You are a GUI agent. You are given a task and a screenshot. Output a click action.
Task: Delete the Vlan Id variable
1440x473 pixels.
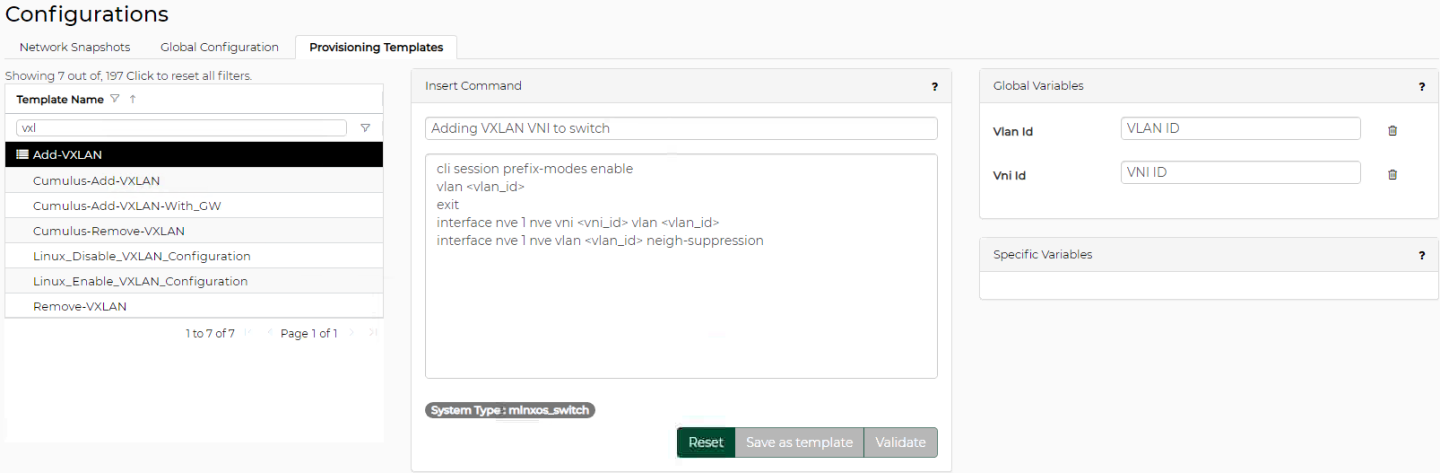click(x=1392, y=130)
